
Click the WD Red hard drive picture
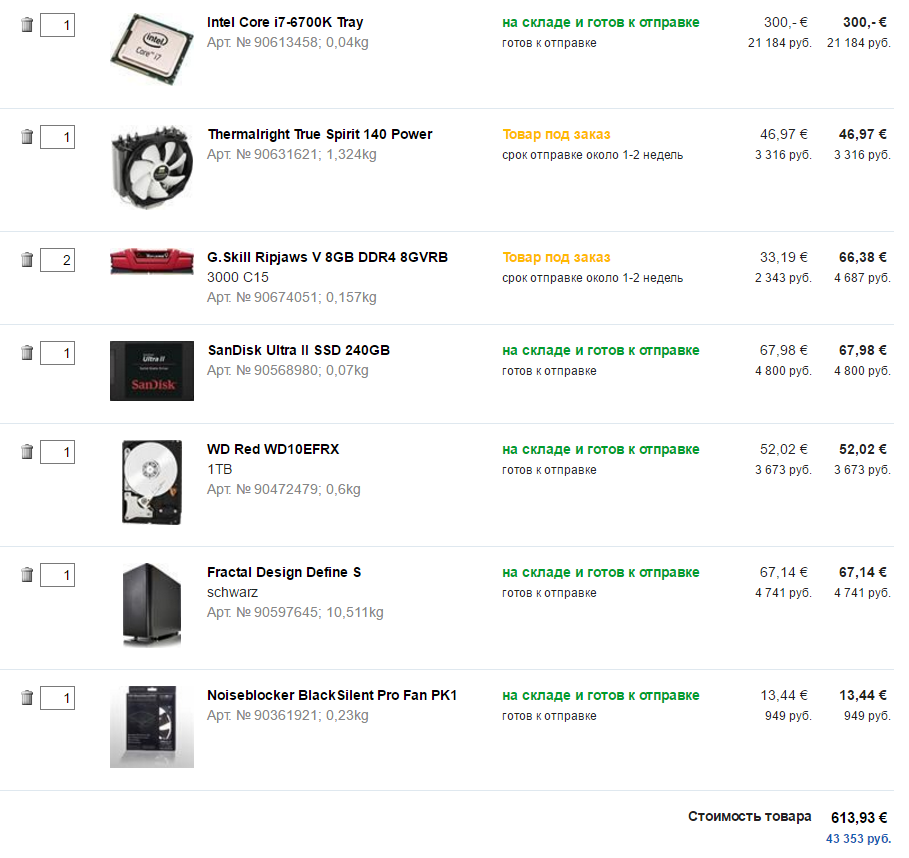tap(151, 482)
